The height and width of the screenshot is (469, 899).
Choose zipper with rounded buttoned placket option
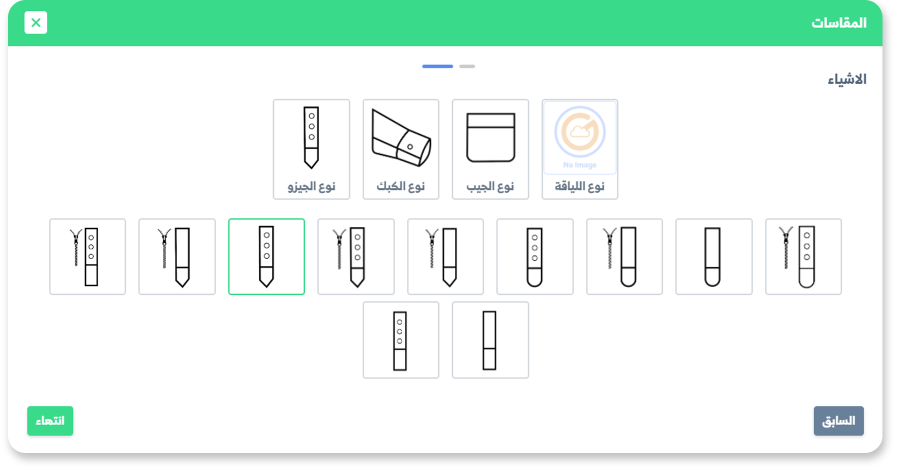click(803, 257)
